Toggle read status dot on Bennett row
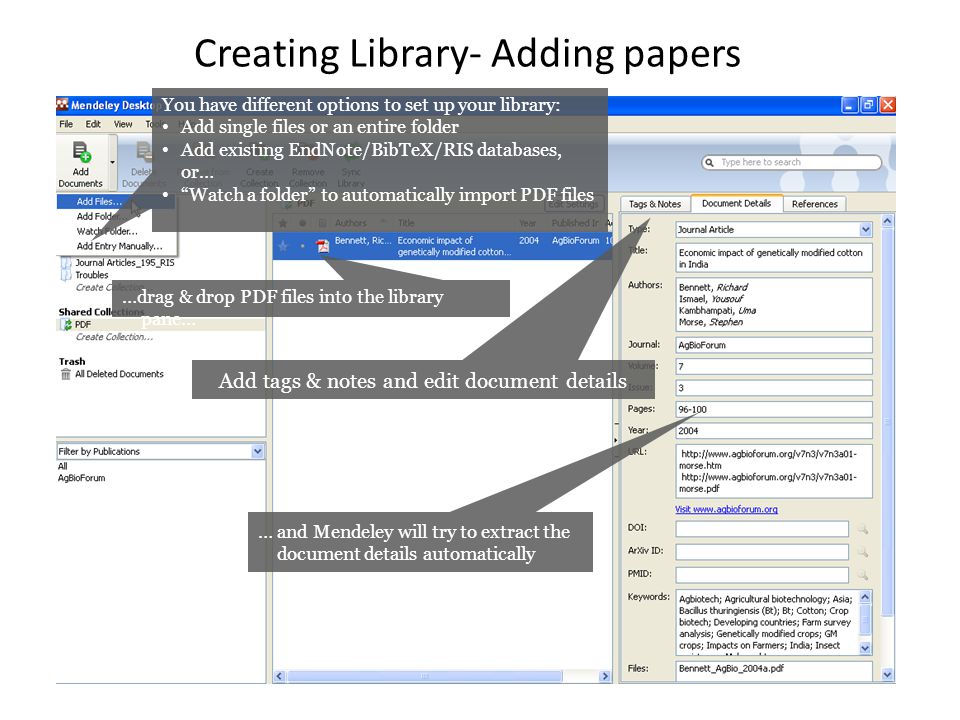Viewport: 960px width, 720px height. point(302,246)
